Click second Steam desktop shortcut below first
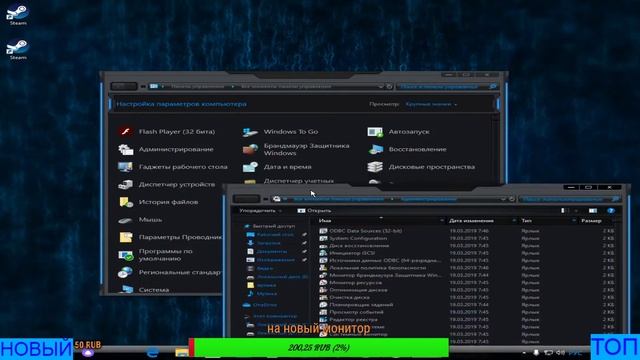The image size is (640, 360). [18, 49]
